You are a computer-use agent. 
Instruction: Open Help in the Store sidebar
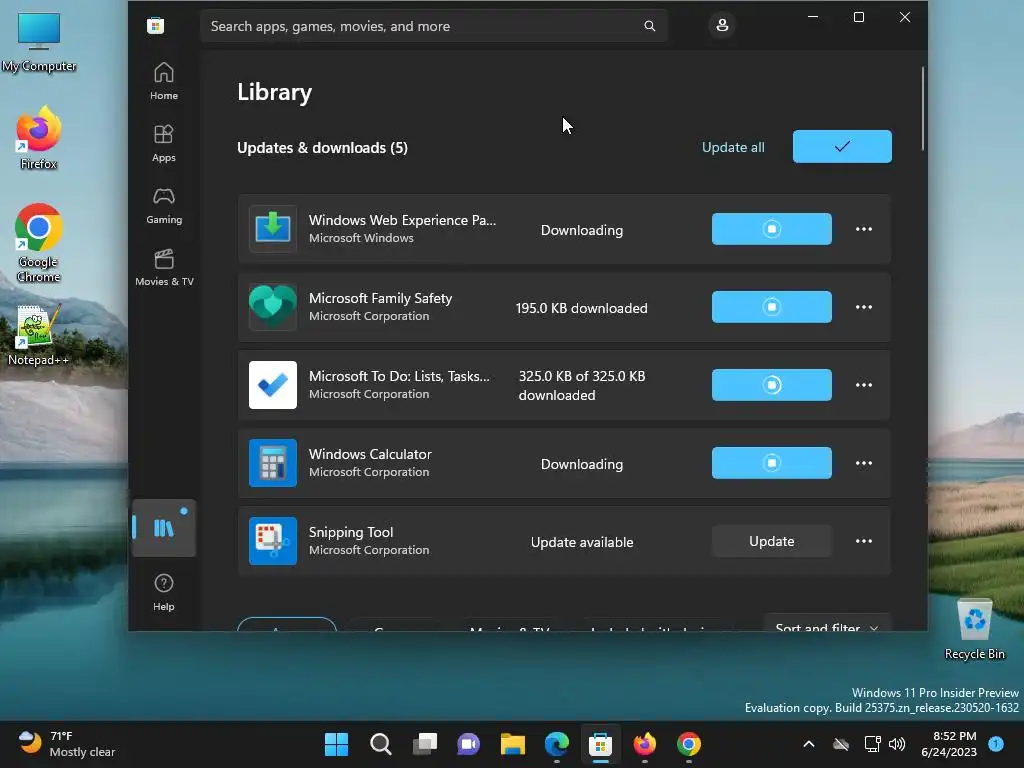click(x=163, y=592)
